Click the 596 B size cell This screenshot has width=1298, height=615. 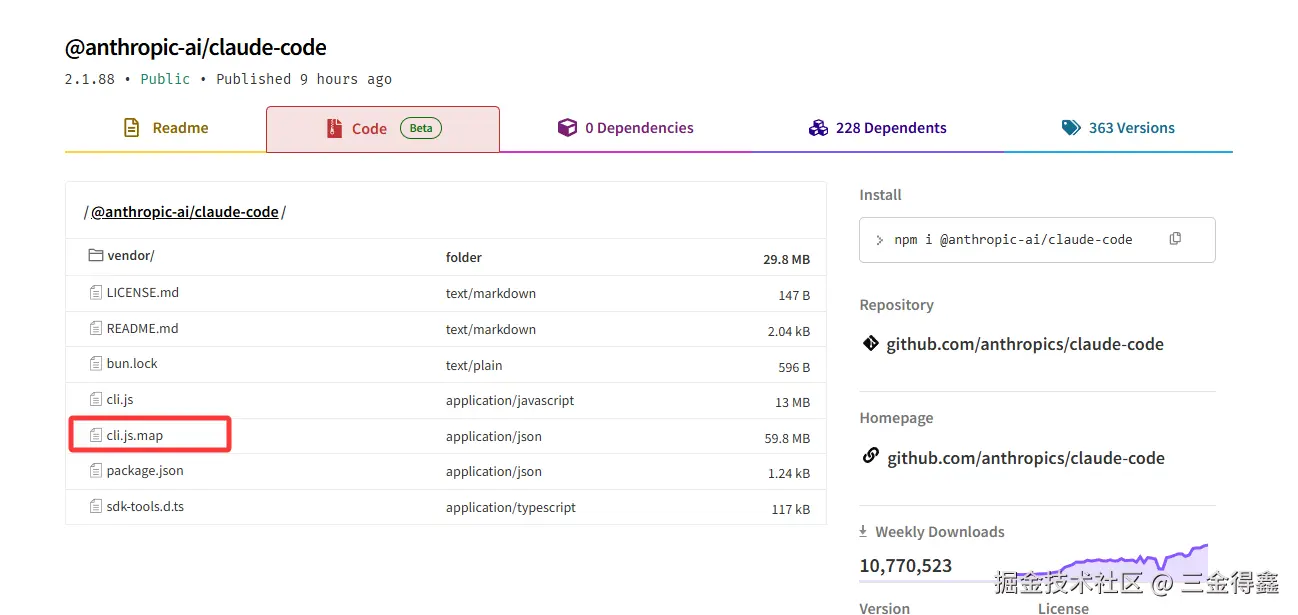pos(794,367)
